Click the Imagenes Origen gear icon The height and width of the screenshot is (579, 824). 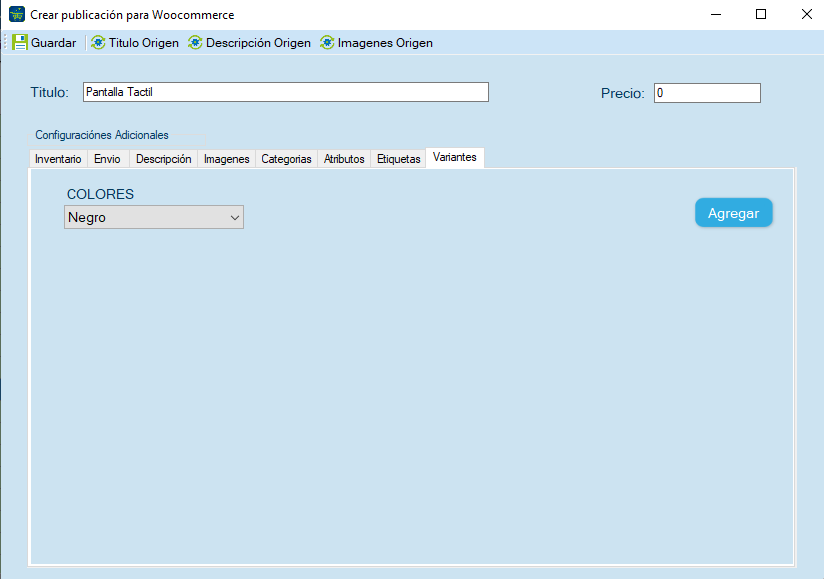[x=327, y=43]
